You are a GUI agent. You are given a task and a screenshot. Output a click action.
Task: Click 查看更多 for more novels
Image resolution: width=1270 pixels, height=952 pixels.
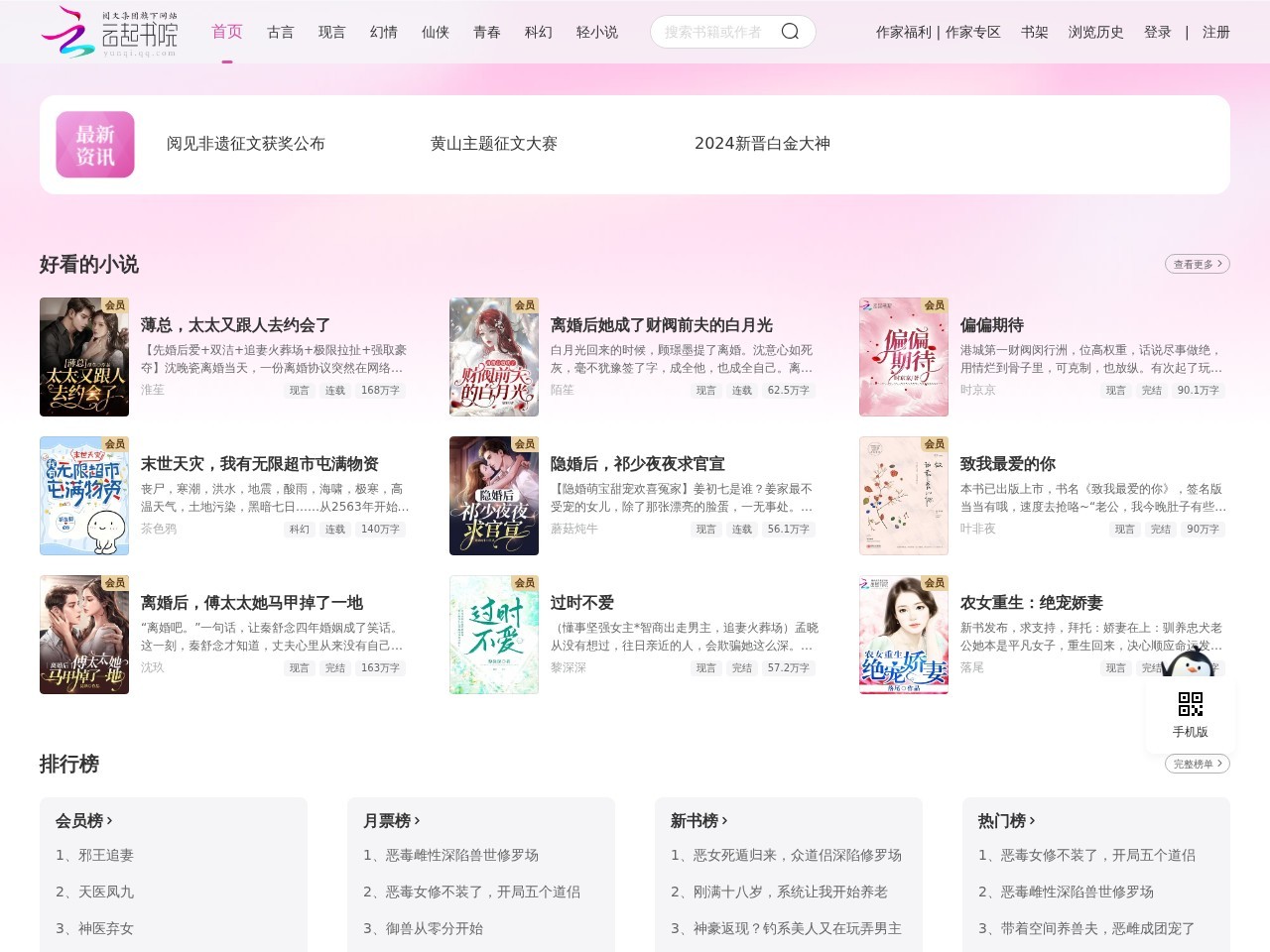click(x=1197, y=264)
